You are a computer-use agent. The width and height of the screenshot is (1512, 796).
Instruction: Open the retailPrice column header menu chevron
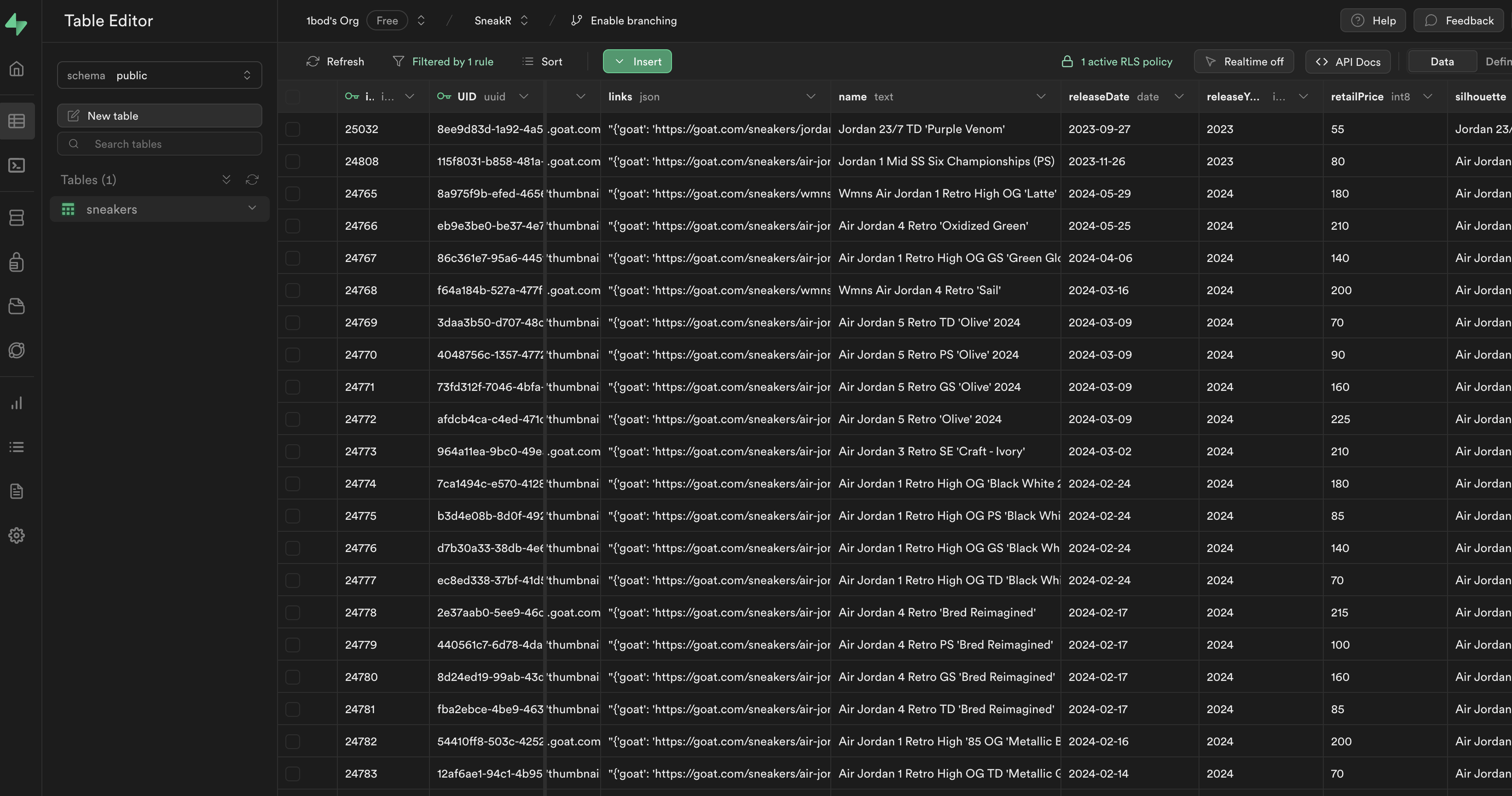click(1427, 96)
